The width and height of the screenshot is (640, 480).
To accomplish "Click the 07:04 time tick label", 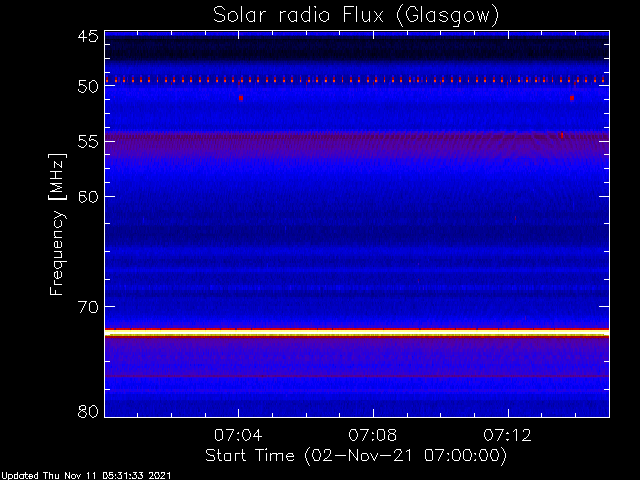I will coord(238,435).
